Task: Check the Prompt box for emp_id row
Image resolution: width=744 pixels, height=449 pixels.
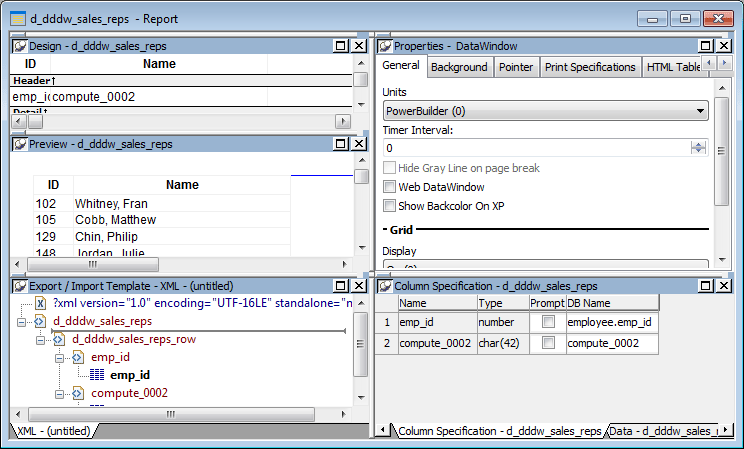Action: [547, 322]
